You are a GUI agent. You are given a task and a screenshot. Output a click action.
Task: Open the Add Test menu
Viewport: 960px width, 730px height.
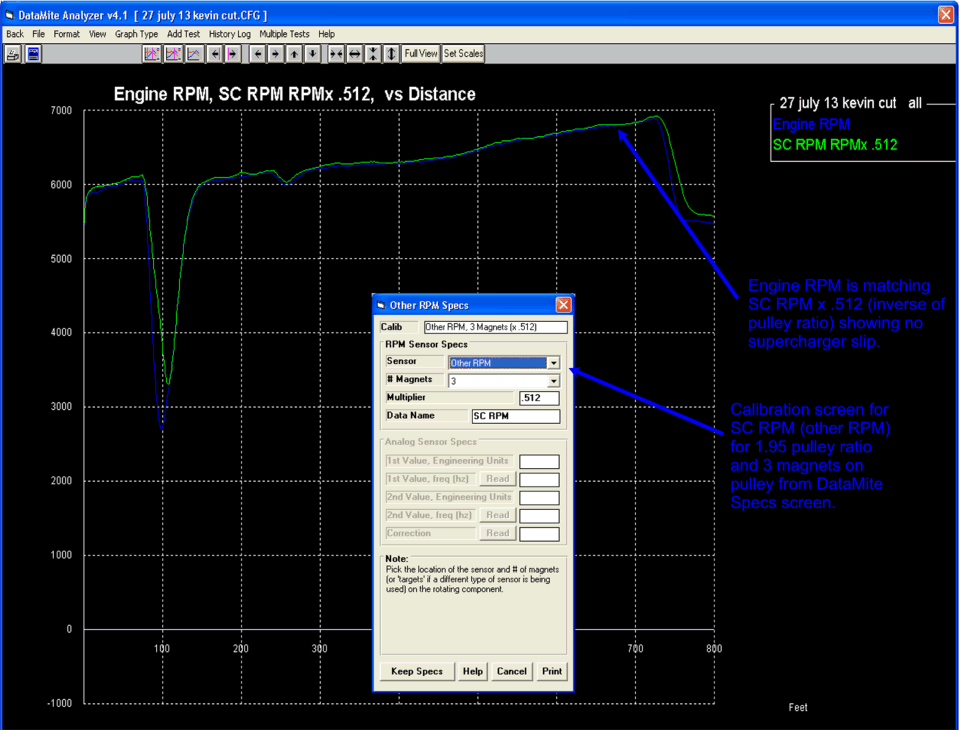[x=184, y=34]
